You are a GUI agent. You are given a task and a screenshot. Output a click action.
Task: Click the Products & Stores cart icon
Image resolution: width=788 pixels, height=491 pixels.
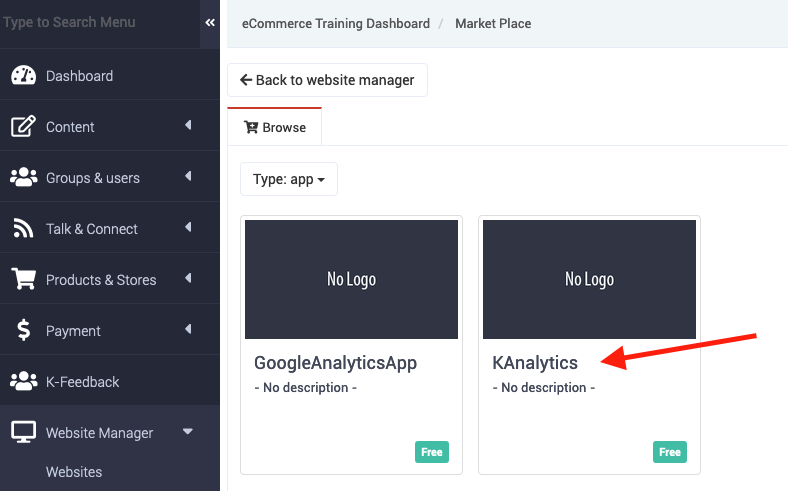[x=23, y=280]
